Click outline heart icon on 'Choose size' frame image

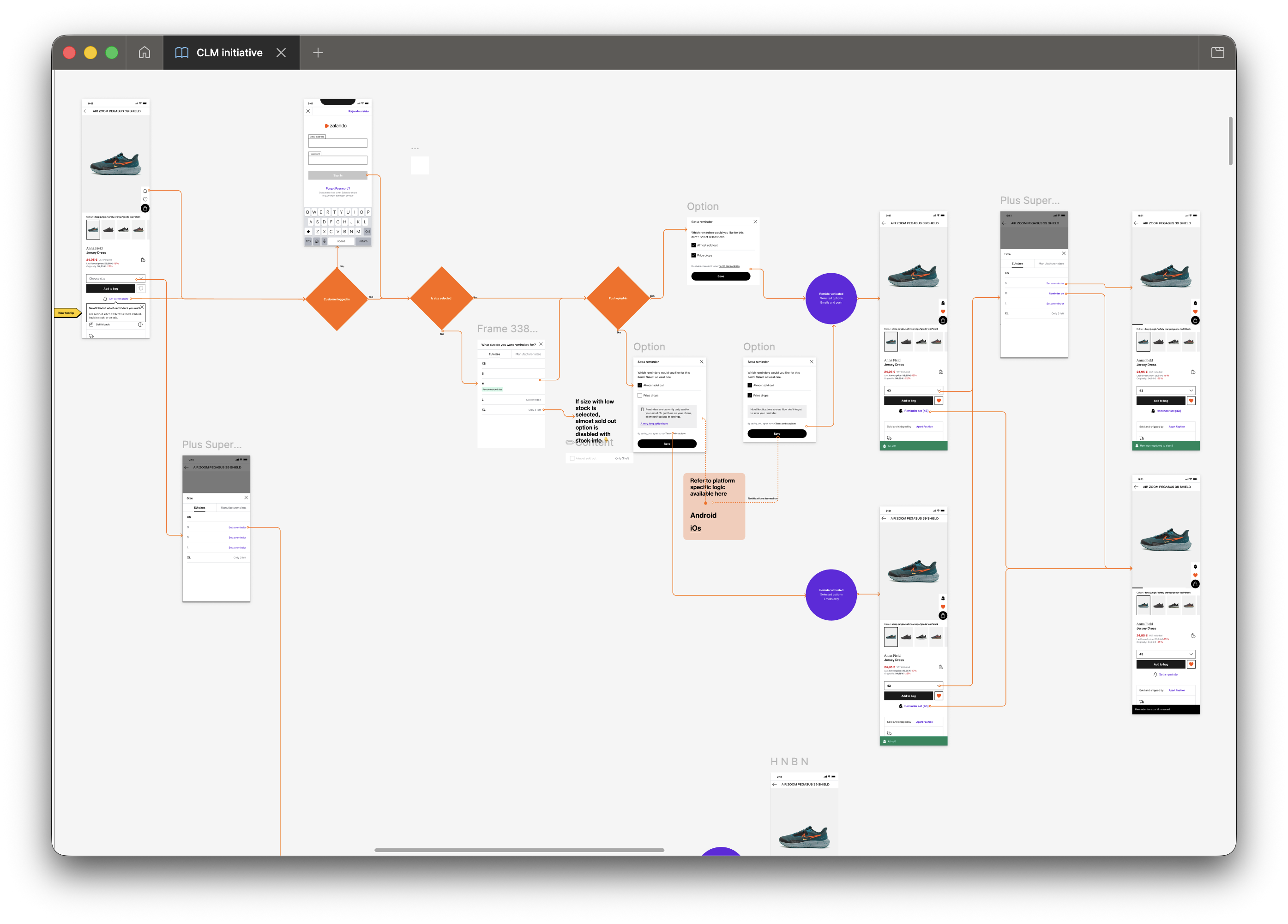pyautogui.click(x=145, y=199)
